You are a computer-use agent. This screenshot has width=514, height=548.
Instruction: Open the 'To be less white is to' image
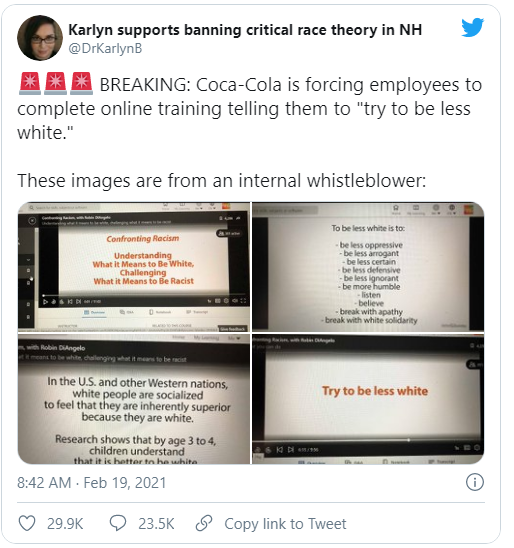pos(368,267)
